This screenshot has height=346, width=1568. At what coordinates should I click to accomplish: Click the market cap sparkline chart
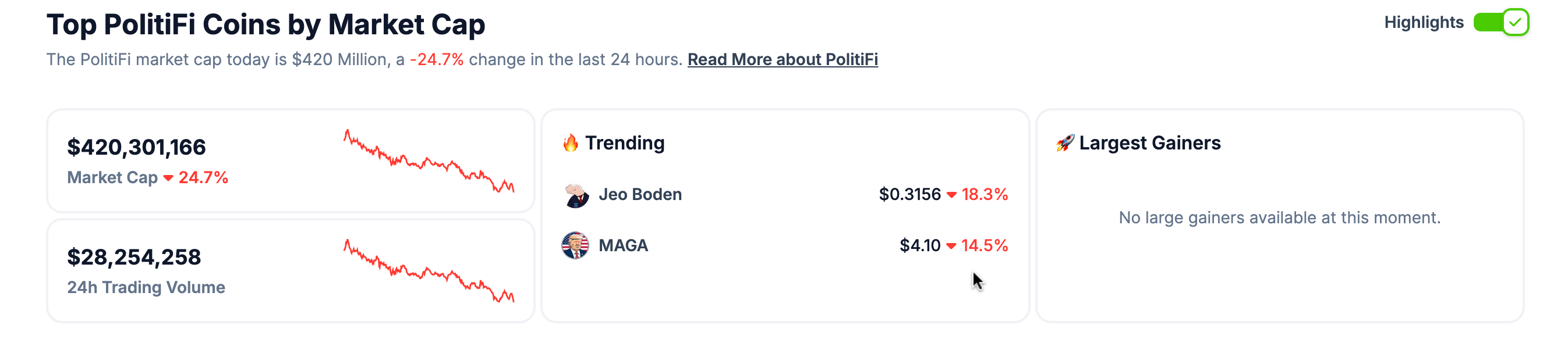click(x=429, y=161)
